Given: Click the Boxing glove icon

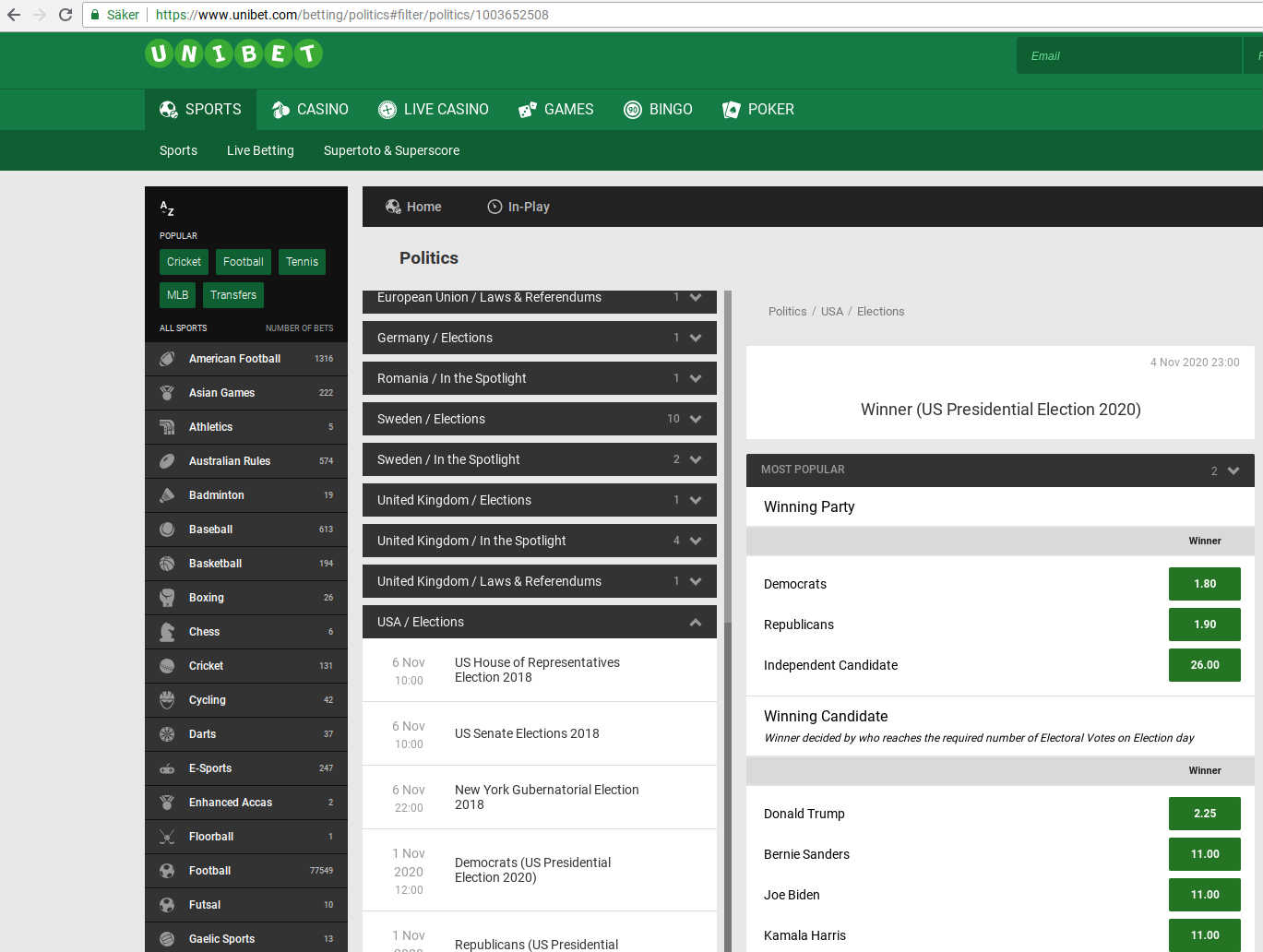Looking at the screenshot, I should click(167, 598).
